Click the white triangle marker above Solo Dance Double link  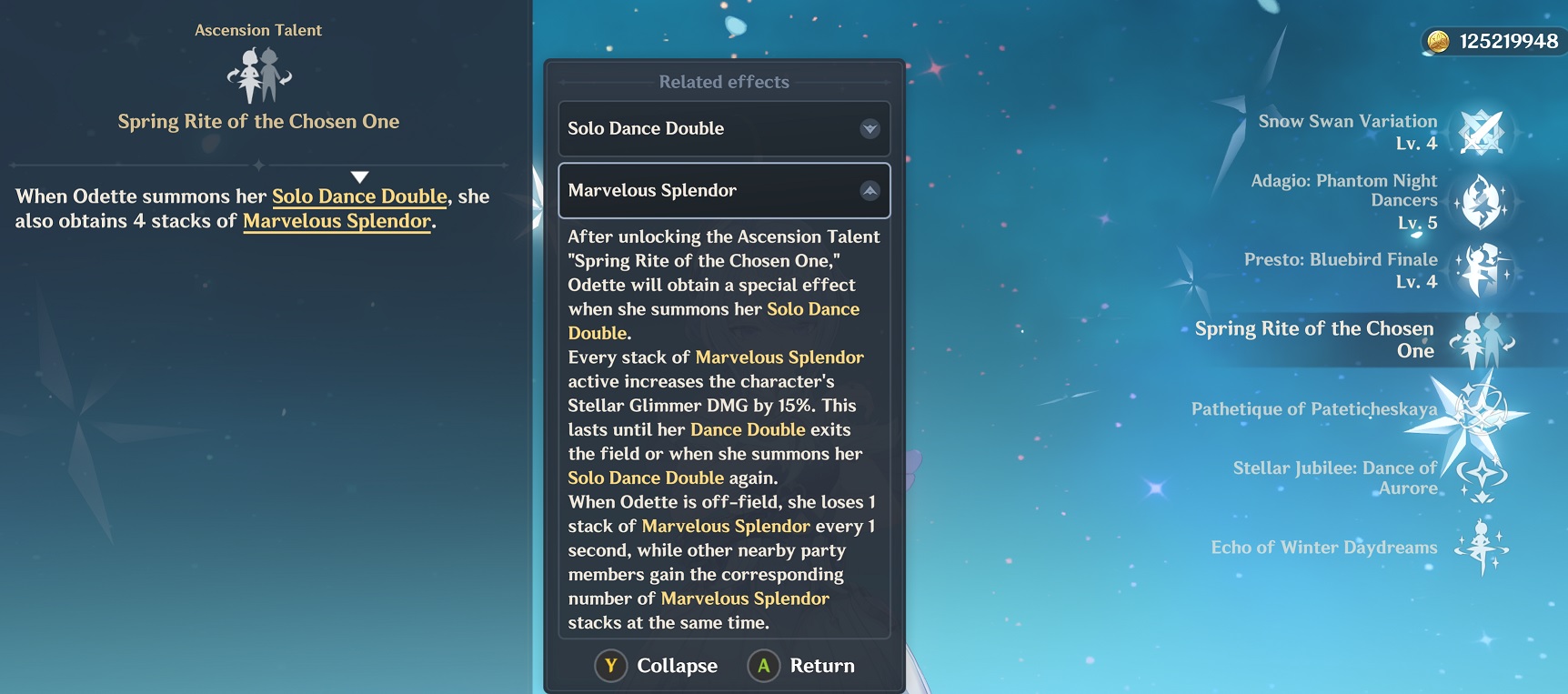pyautogui.click(x=360, y=176)
